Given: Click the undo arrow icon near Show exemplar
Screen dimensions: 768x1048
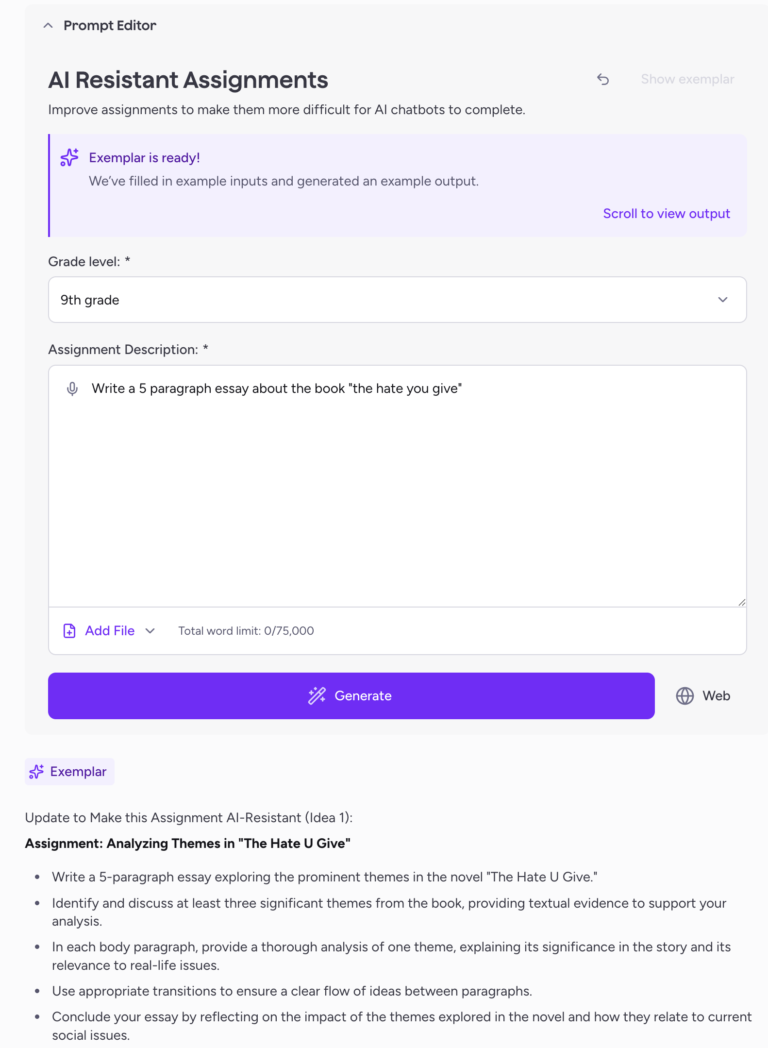Looking at the screenshot, I should (603, 79).
